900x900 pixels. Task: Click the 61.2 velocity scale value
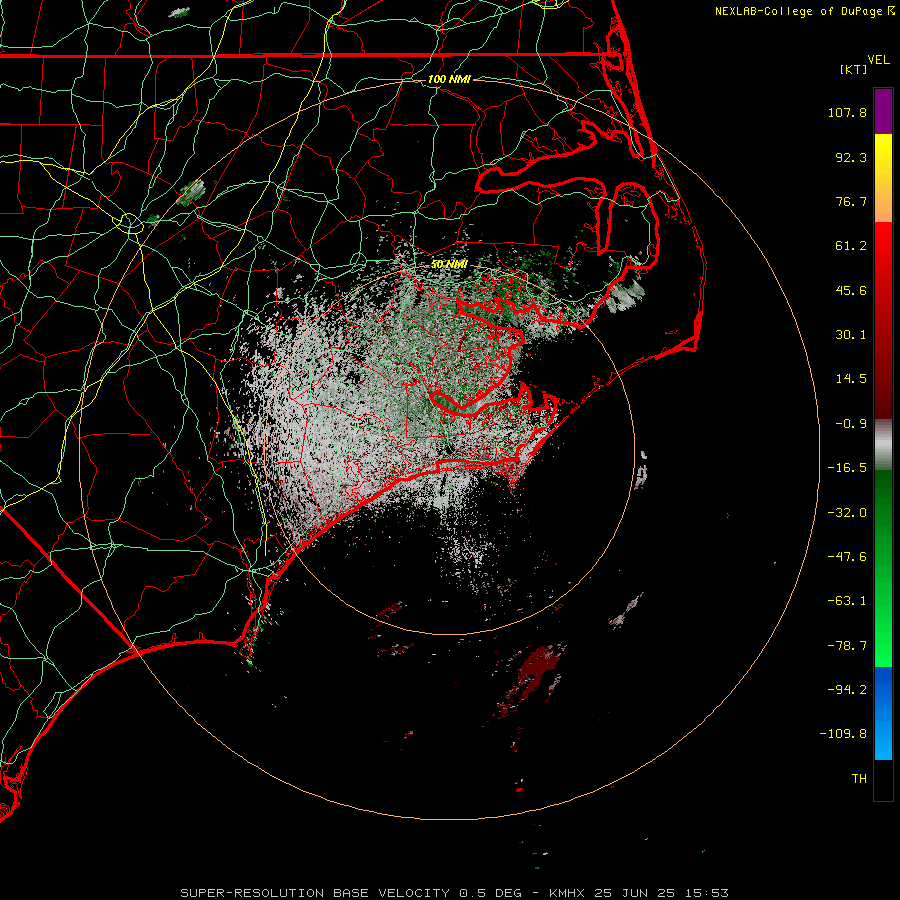pos(851,246)
